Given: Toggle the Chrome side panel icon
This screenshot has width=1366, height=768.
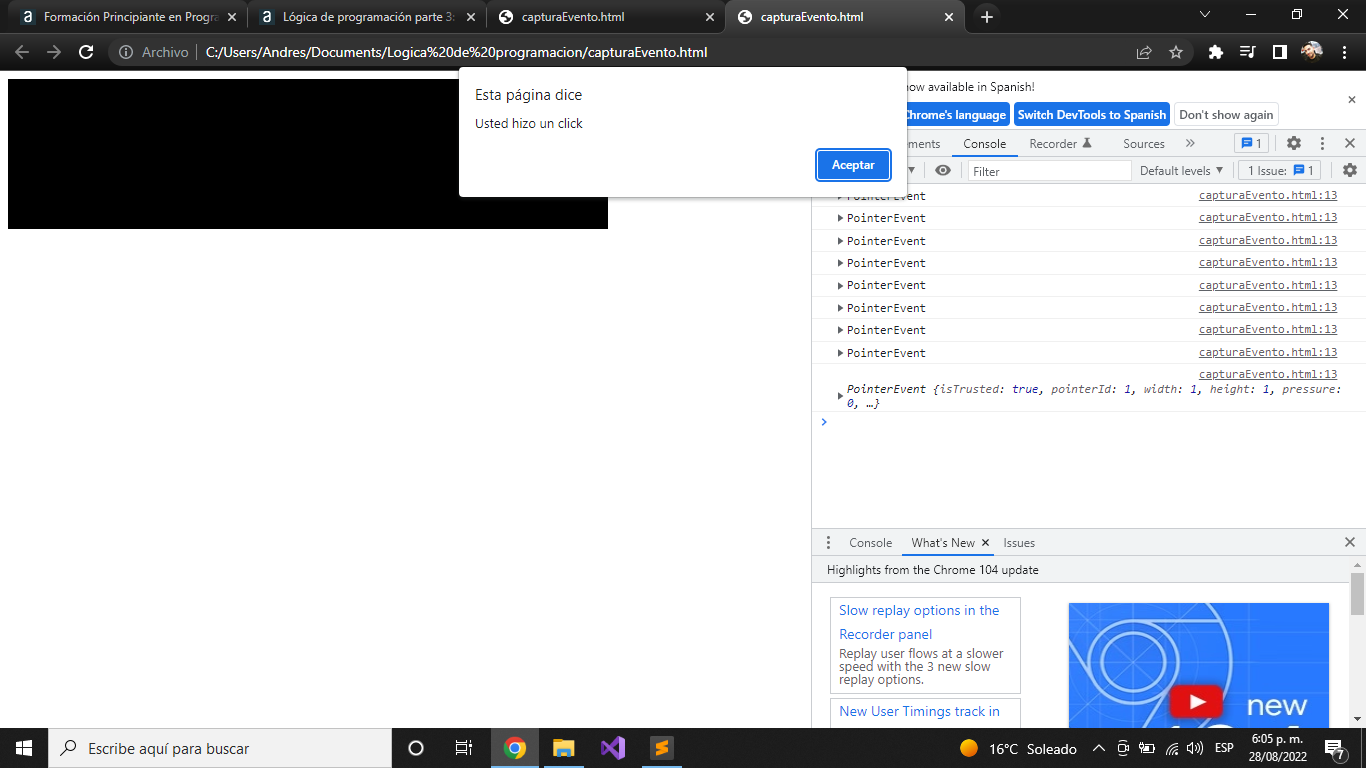Looking at the screenshot, I should click(x=1279, y=52).
